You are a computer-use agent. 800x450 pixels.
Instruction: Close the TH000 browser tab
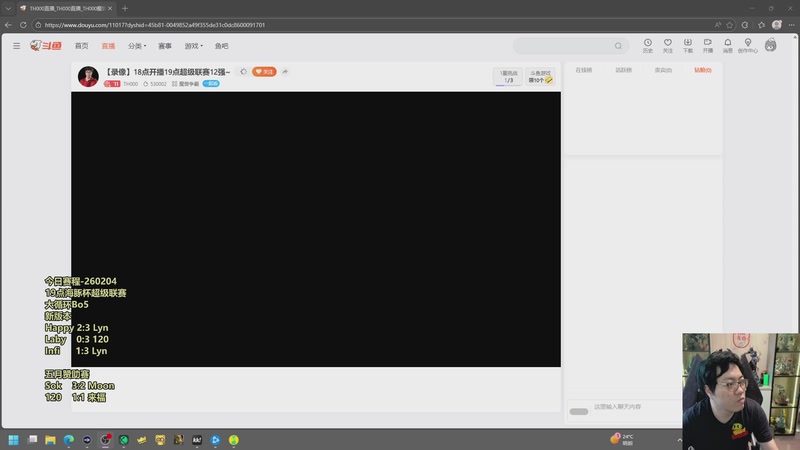[110, 8]
